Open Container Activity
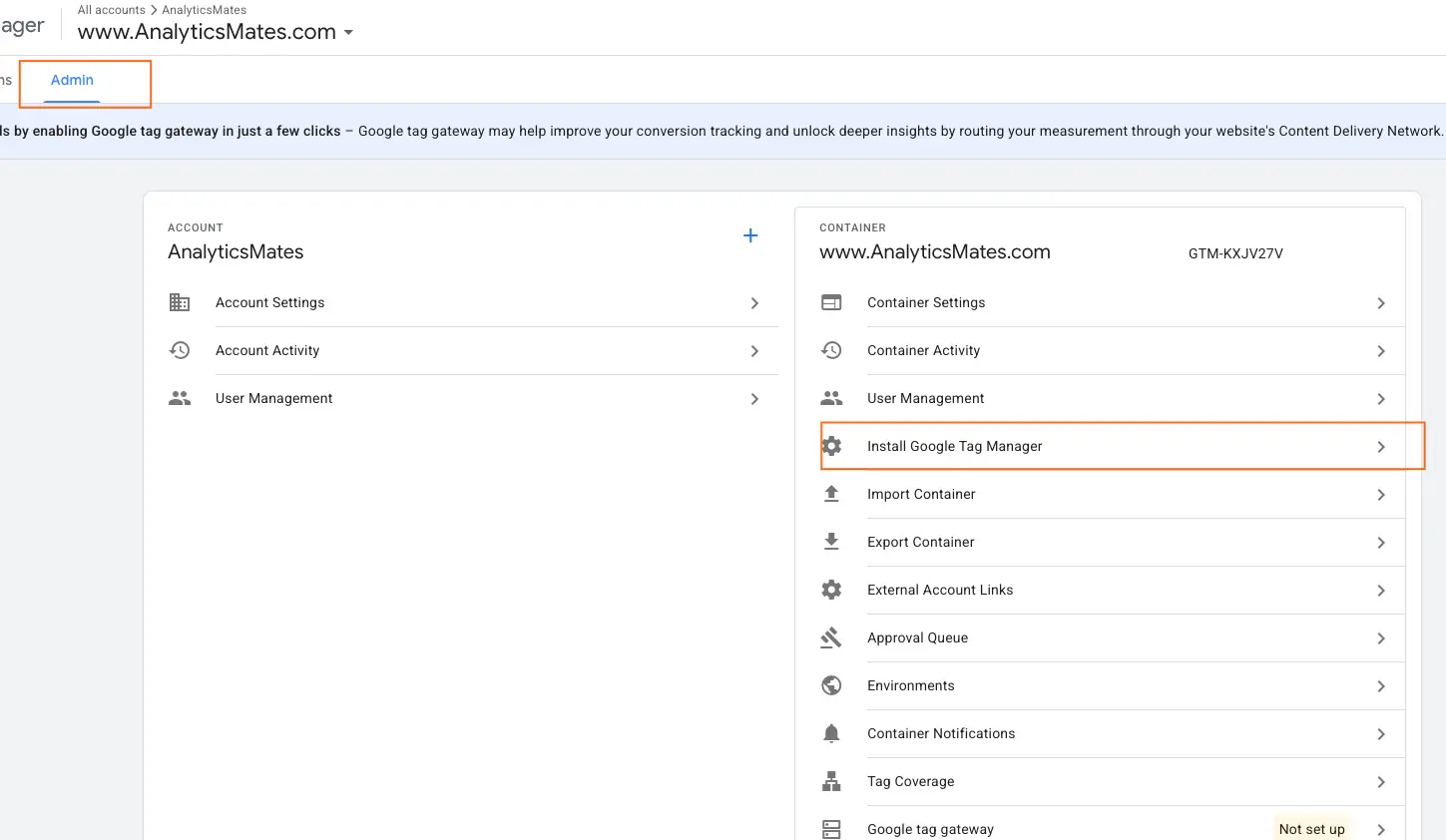1446x840 pixels. [x=1112, y=350]
